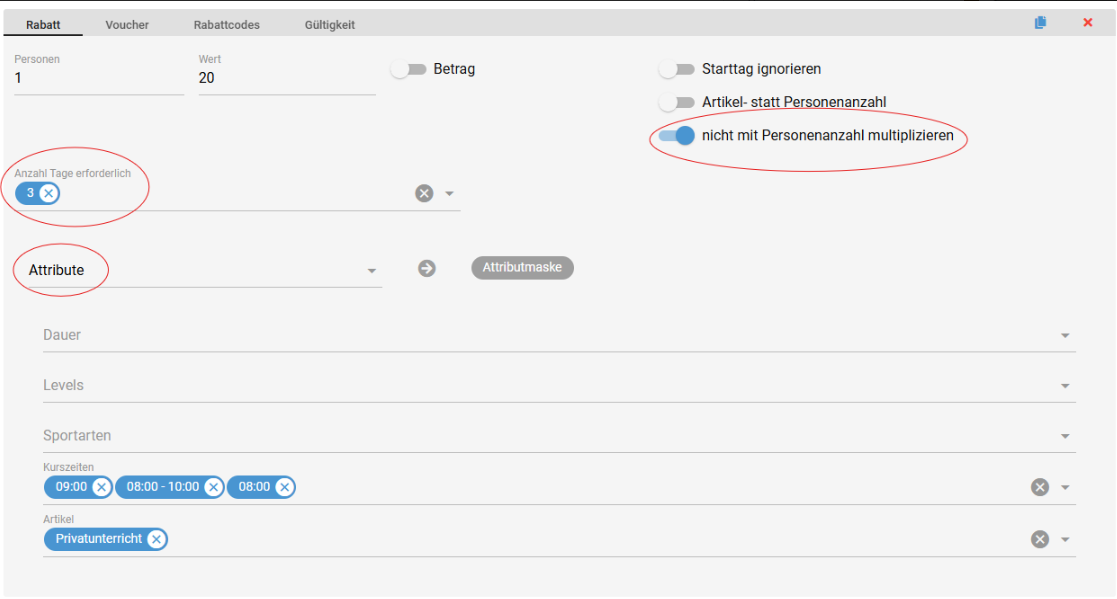Open the Gültigkeit tab
The image size is (1117, 599).
point(330,25)
